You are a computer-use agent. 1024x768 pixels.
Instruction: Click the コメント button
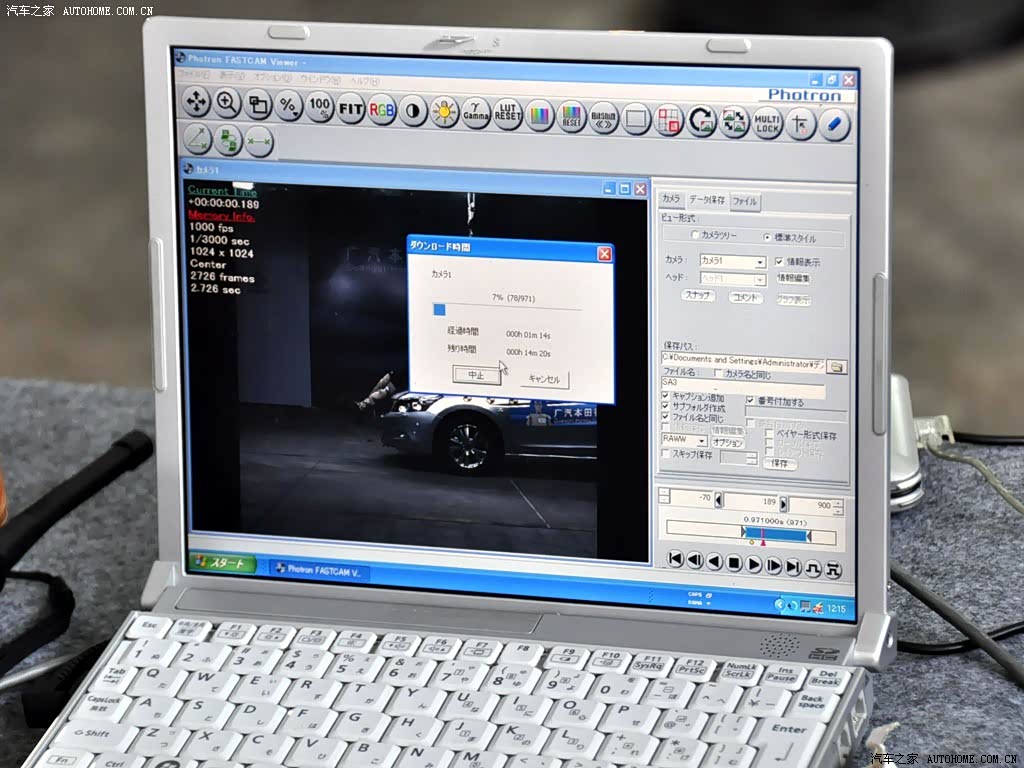(745, 298)
